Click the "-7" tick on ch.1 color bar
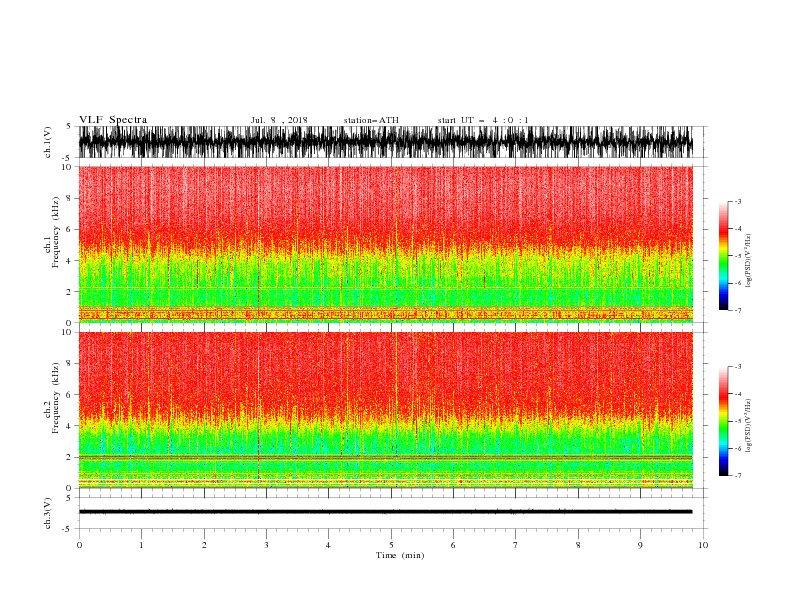This screenshot has height=612, width=792. tap(738, 310)
